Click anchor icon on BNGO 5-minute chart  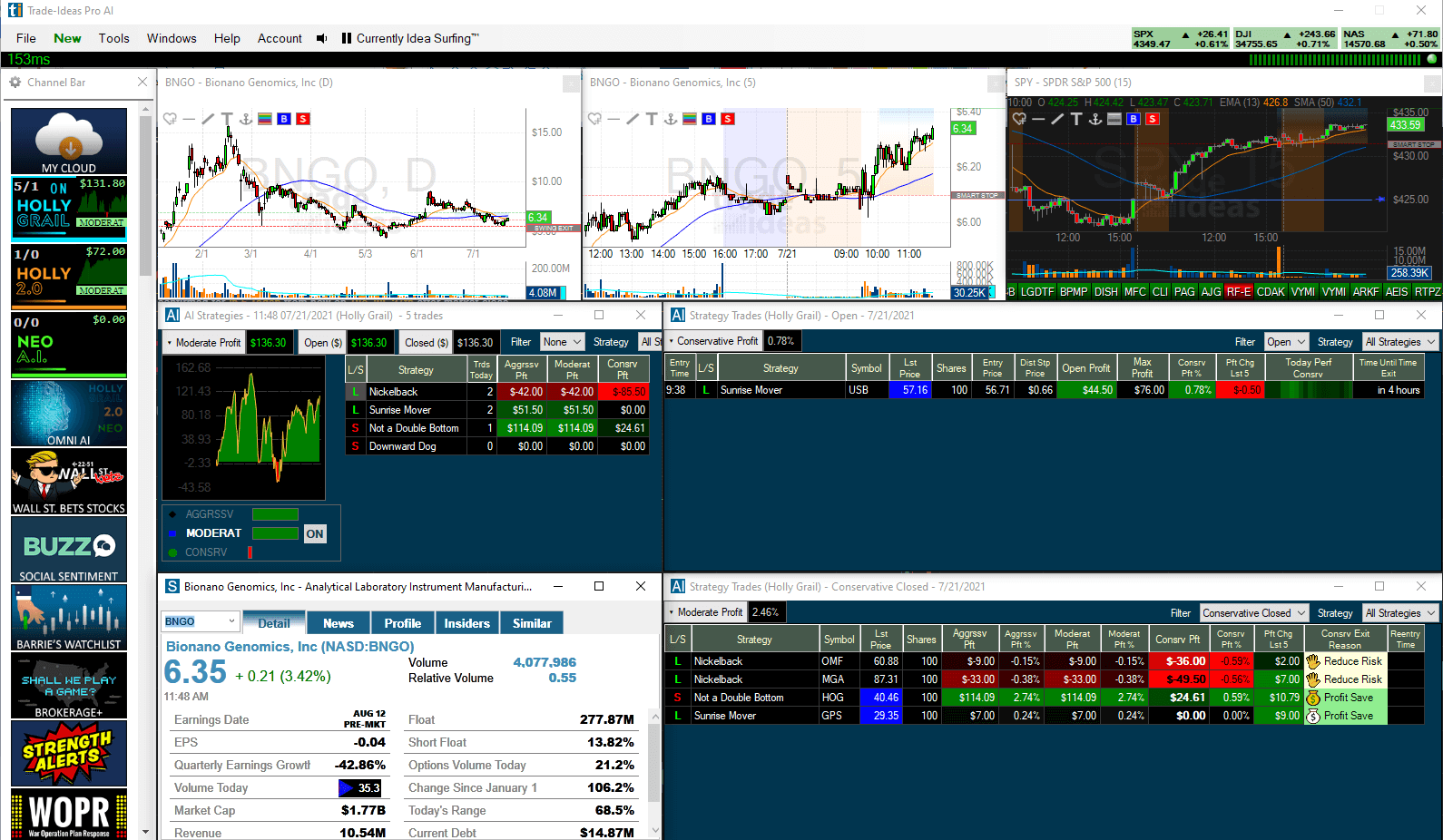671,119
